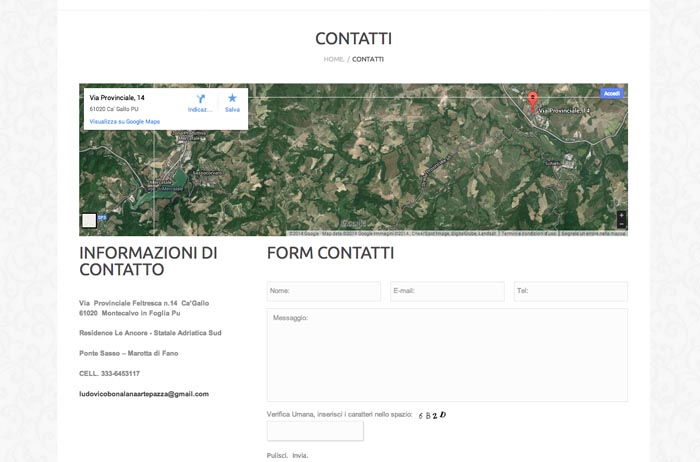
Task: Click the captcha verification input box
Action: pyautogui.click(x=315, y=431)
